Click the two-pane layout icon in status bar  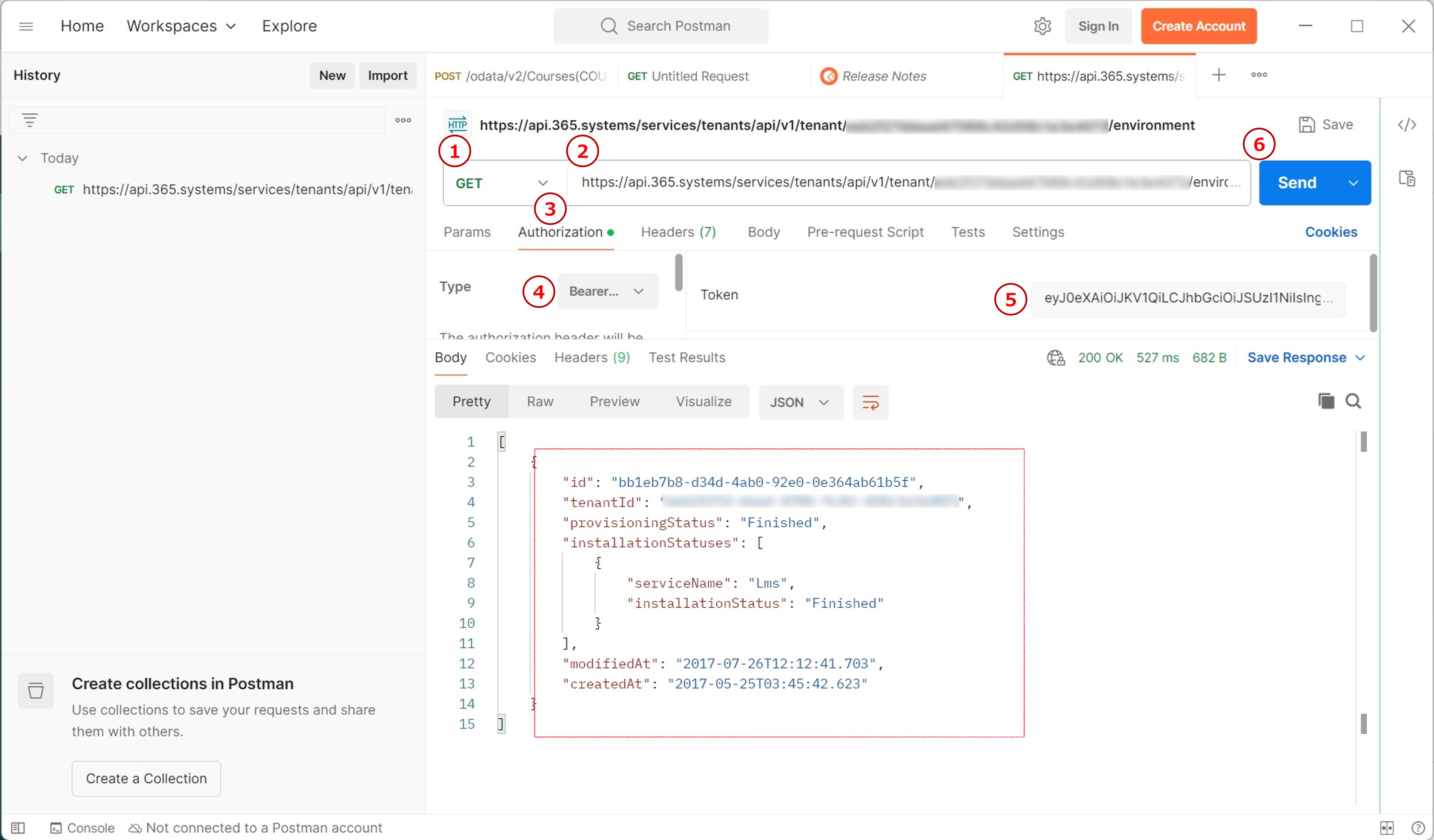coord(1387,828)
